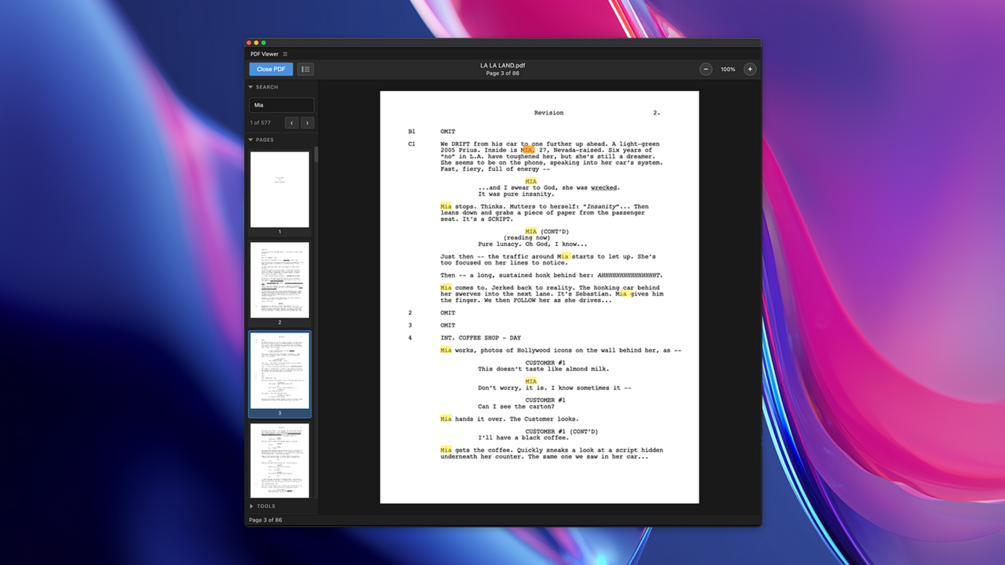1005x565 pixels.
Task: Go to previous search result
Action: pos(292,123)
